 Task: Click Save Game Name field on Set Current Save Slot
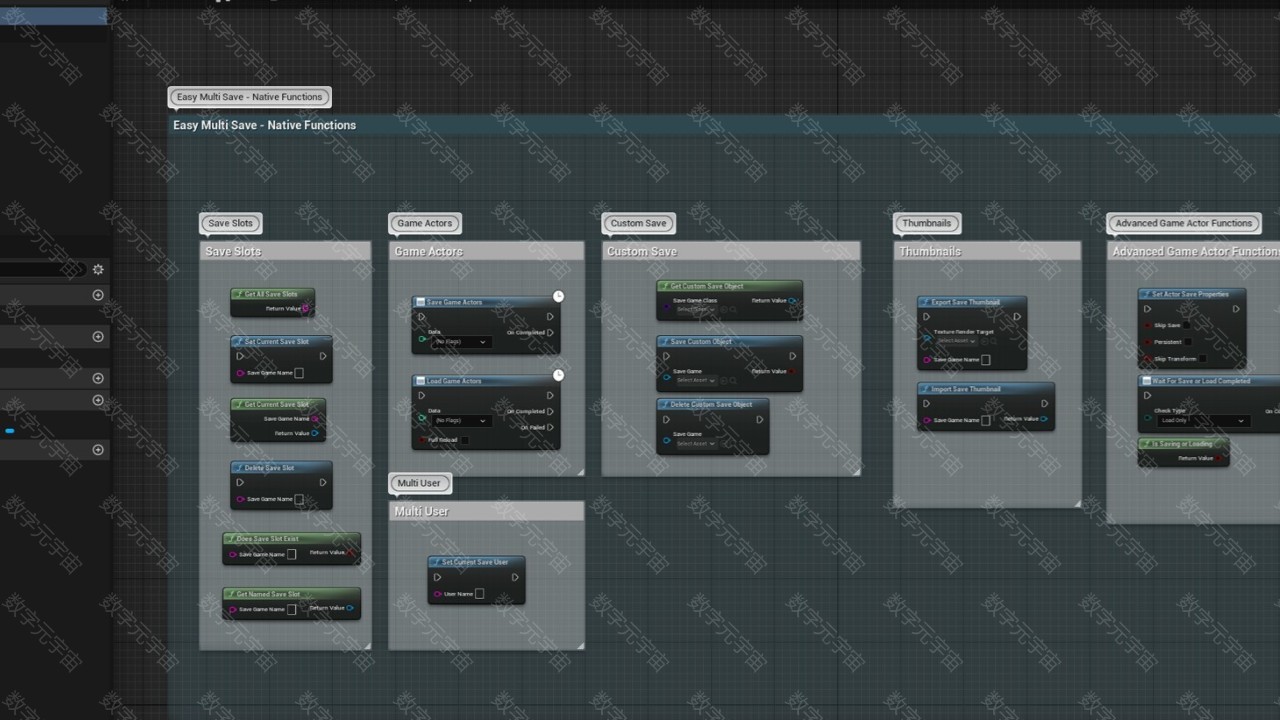[x=299, y=373]
